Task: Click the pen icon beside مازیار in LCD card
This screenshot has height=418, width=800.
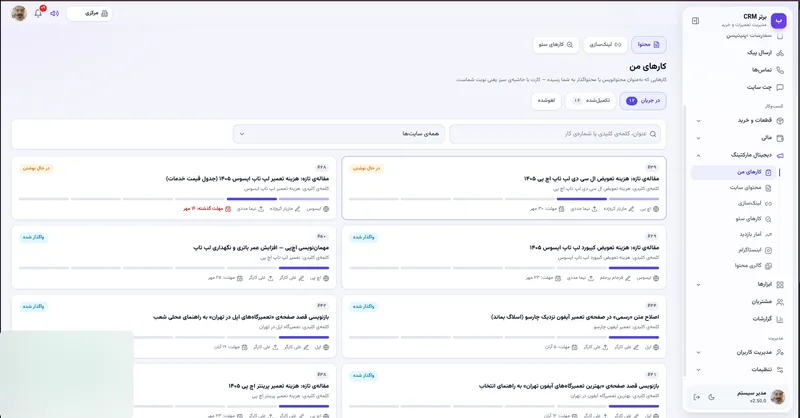Action: pyautogui.click(x=631, y=209)
